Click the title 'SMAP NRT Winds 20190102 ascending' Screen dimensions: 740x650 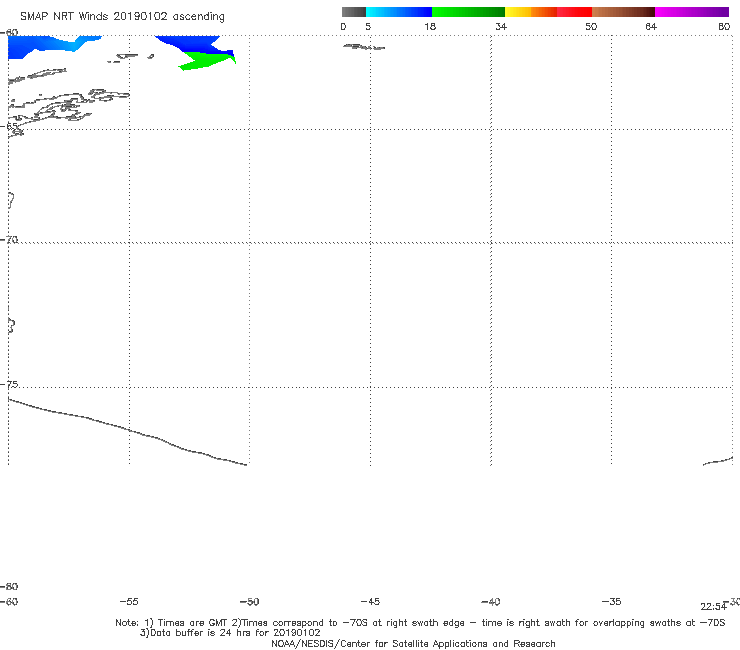coord(122,17)
